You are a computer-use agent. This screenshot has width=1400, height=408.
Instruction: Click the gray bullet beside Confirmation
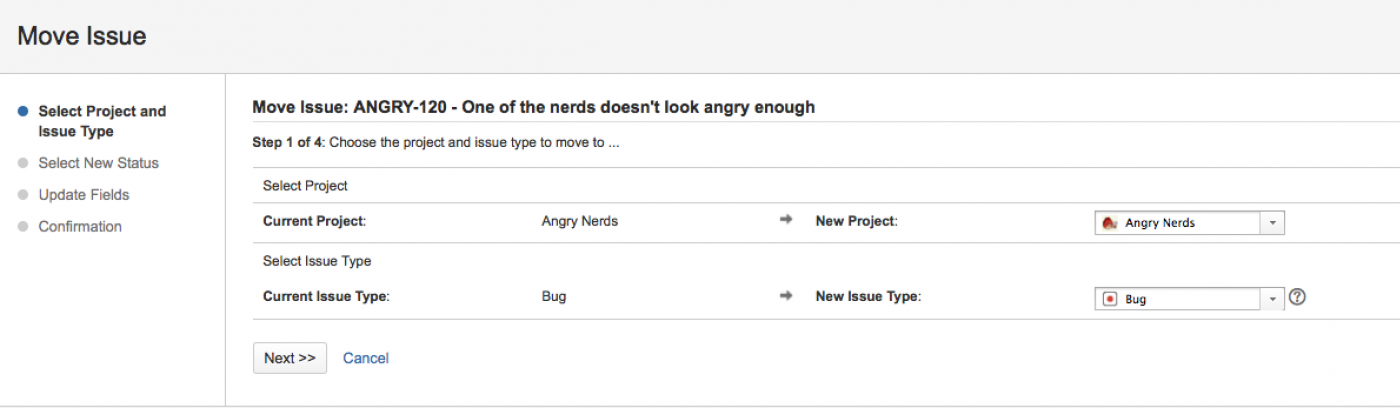click(x=23, y=227)
